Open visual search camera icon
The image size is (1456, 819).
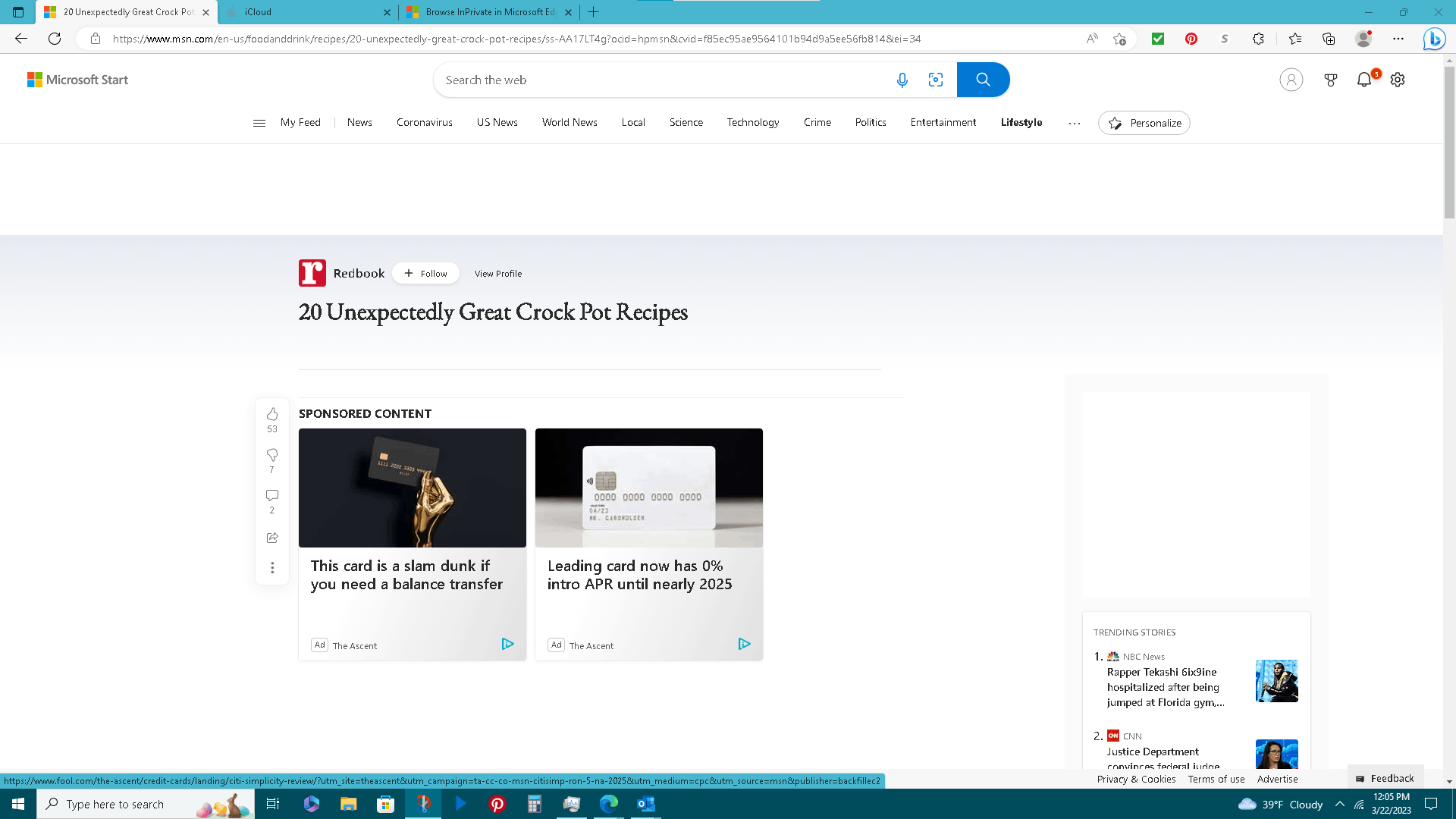[936, 80]
